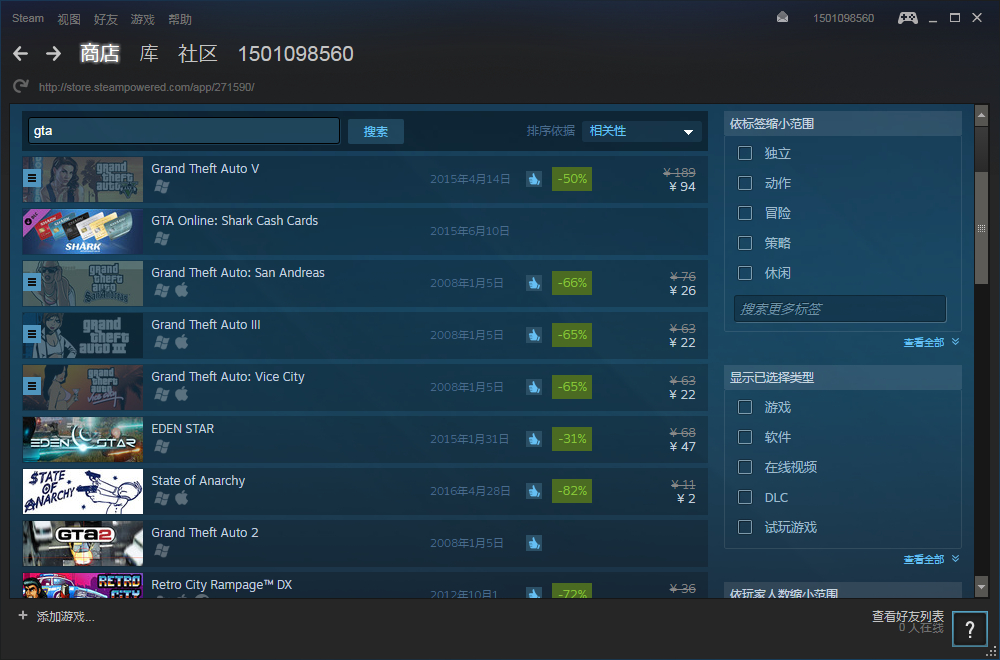Screen dimensions: 1000x660
Task: Check the 休闲 tag filter
Action: [x=745, y=273]
